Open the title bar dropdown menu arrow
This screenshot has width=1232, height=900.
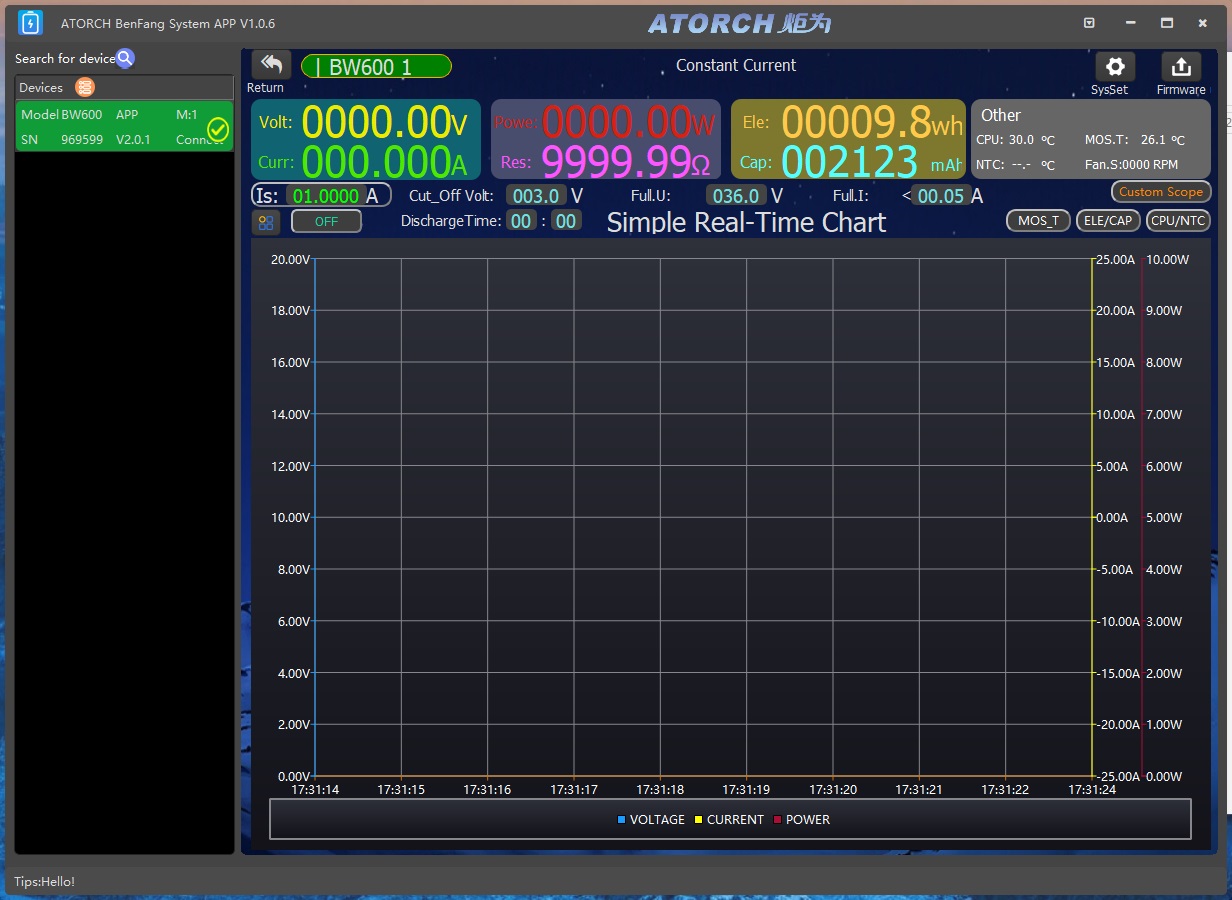1090,23
